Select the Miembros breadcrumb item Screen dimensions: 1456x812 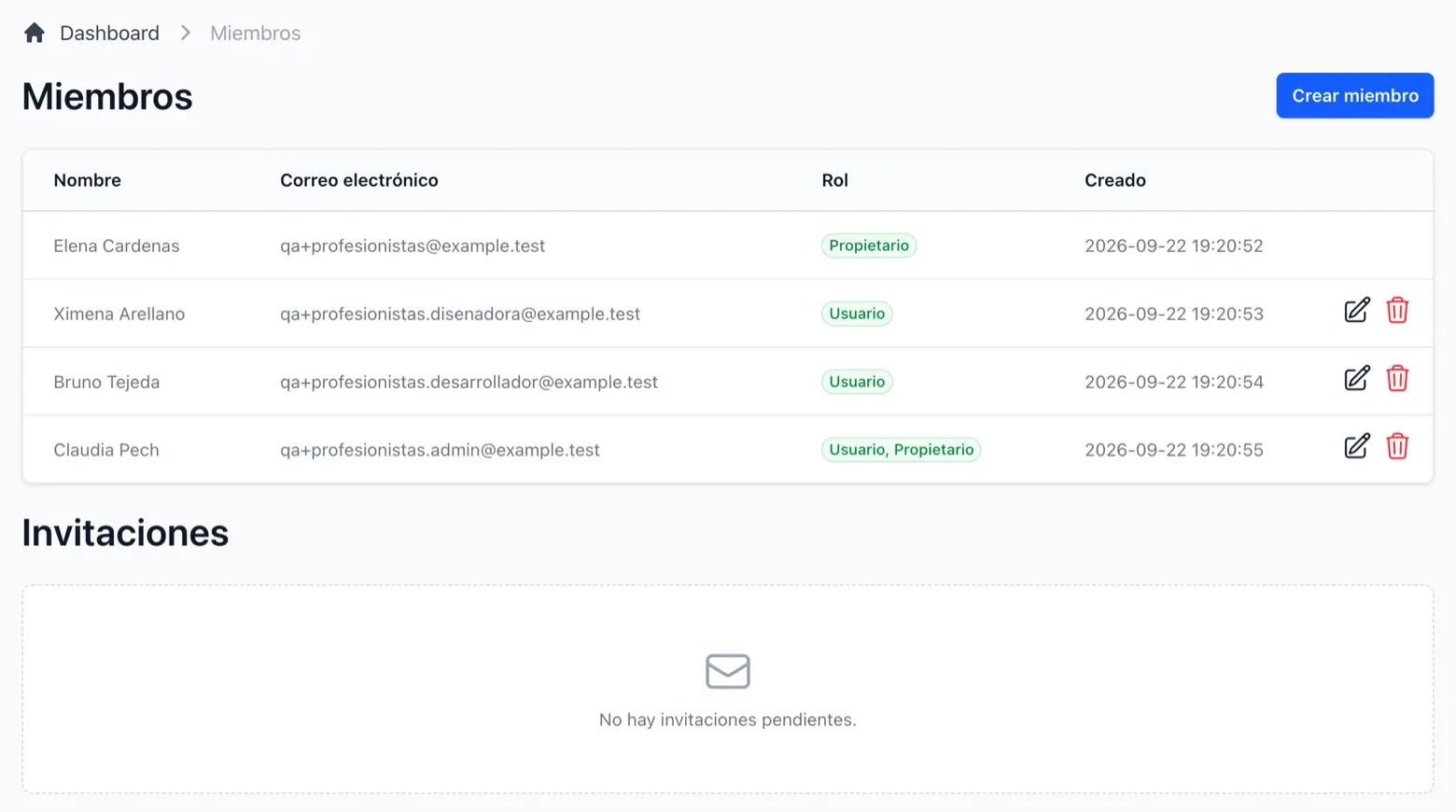point(255,33)
